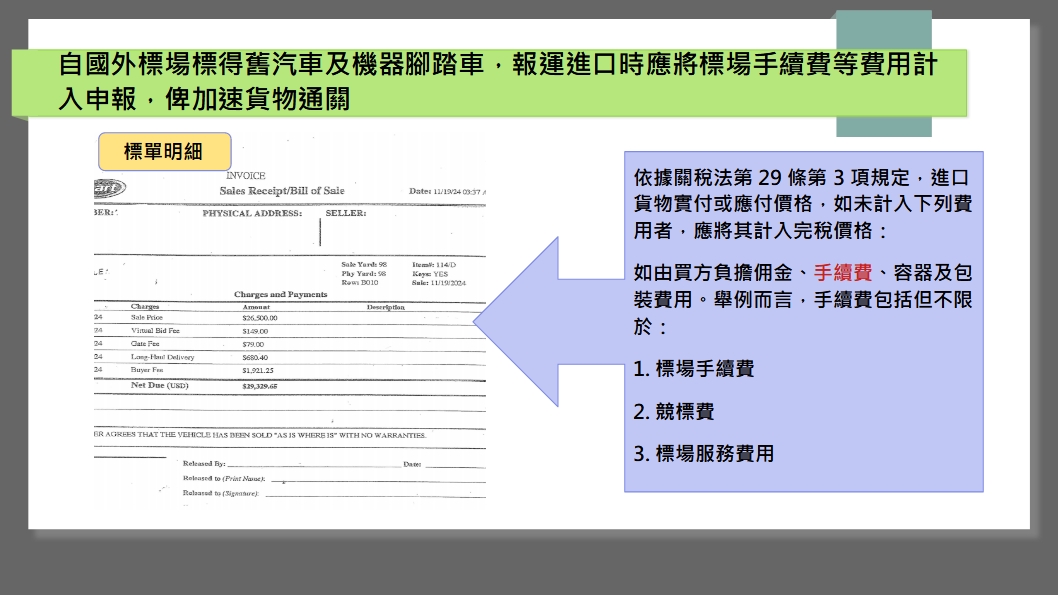The image size is (1058, 595).
Task: Select list item 2. 競標費
Action: 674,411
